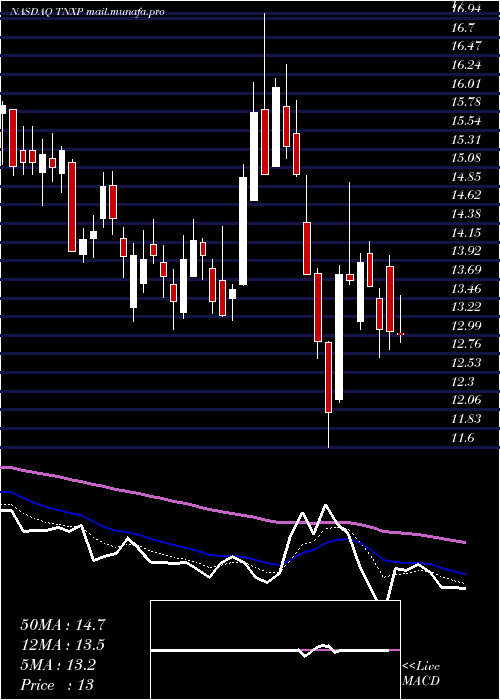Click the 14.15 price axis label
Image resolution: width=500 pixels, height=700 pixels.
(x=467, y=233)
